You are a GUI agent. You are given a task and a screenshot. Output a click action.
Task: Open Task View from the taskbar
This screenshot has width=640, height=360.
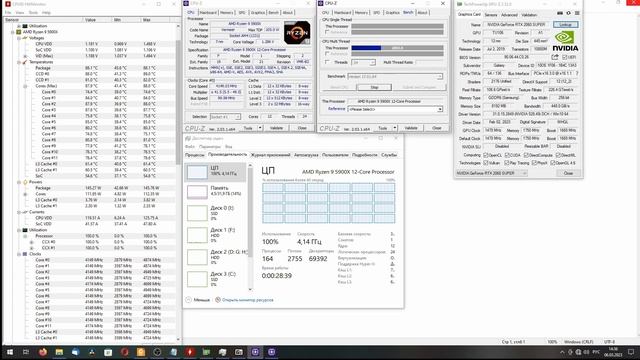(x=26, y=352)
